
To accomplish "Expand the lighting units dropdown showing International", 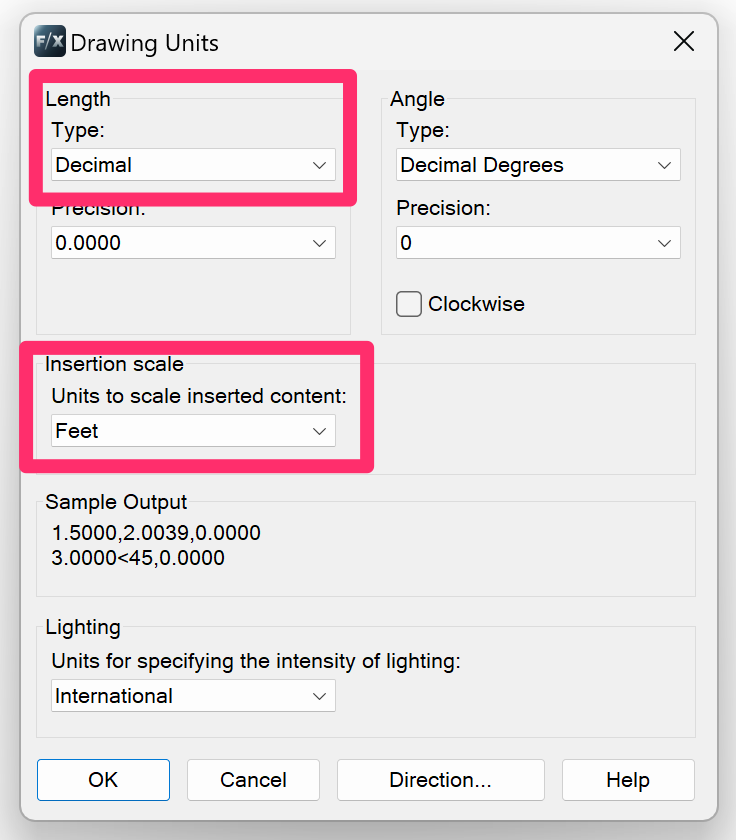I will (193, 696).
